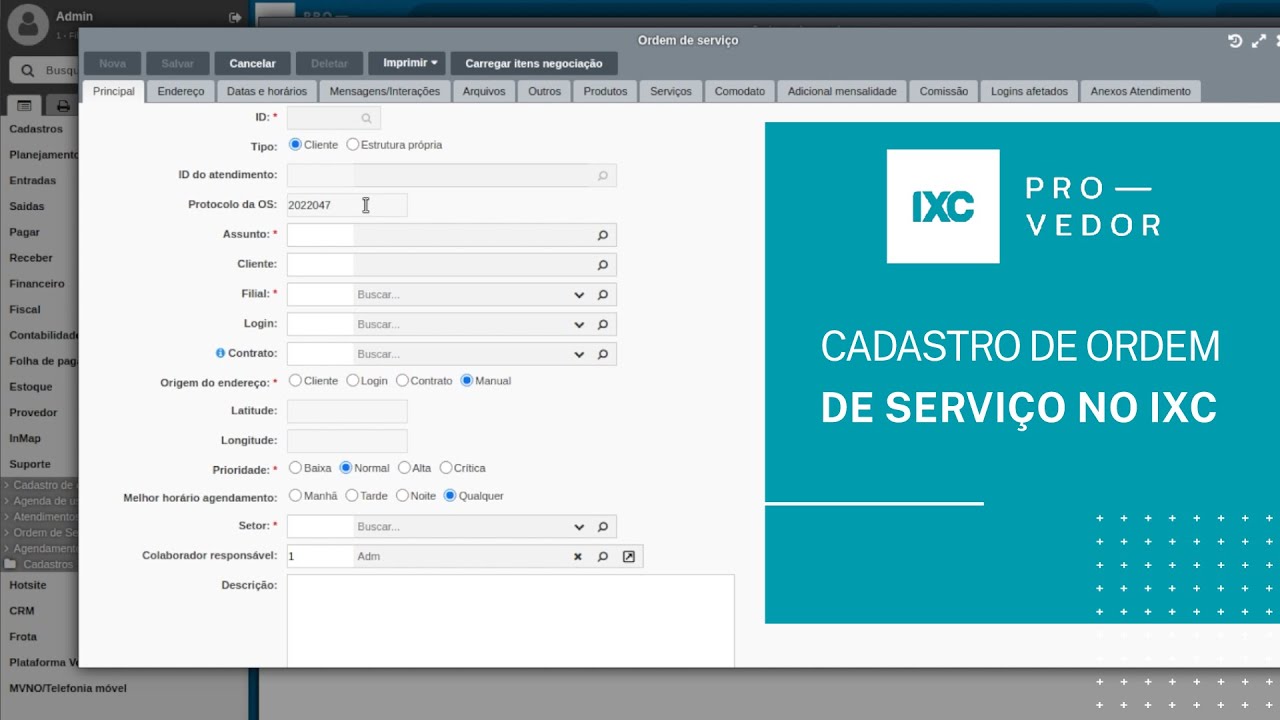Image resolution: width=1280 pixels, height=720 pixels.
Task: Choose Contrato as Origem do endereço
Action: pyautogui.click(x=402, y=380)
